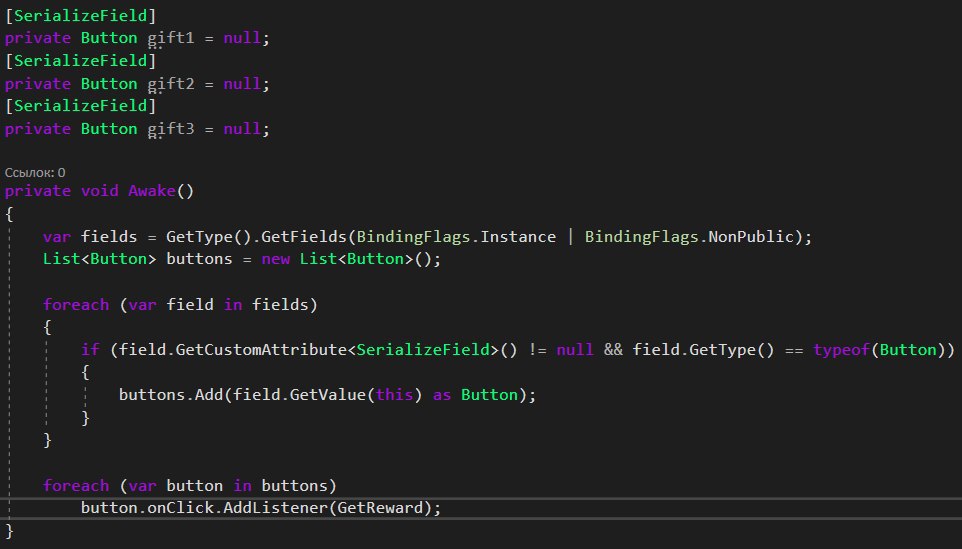Viewport: 962px width, 549px height.
Task: Click the 'List<Button> buttons' declaration
Action: pyautogui.click(x=137, y=259)
